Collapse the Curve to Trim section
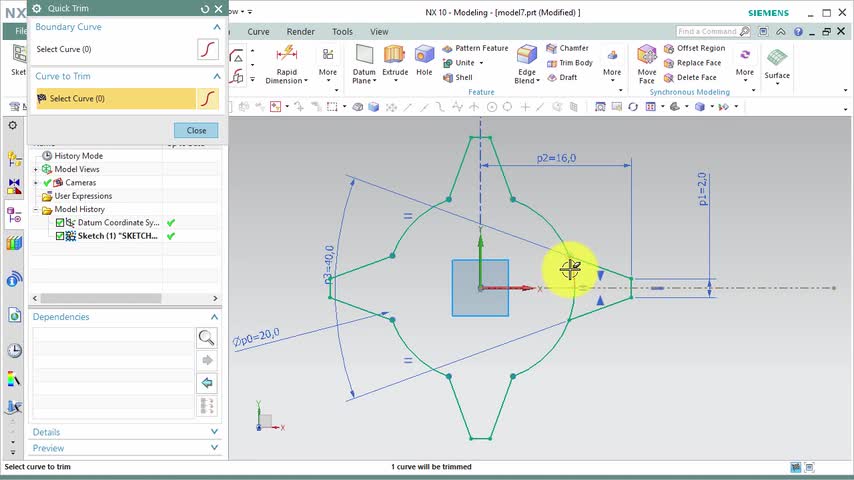Image resolution: width=854 pixels, height=480 pixels. [217, 76]
